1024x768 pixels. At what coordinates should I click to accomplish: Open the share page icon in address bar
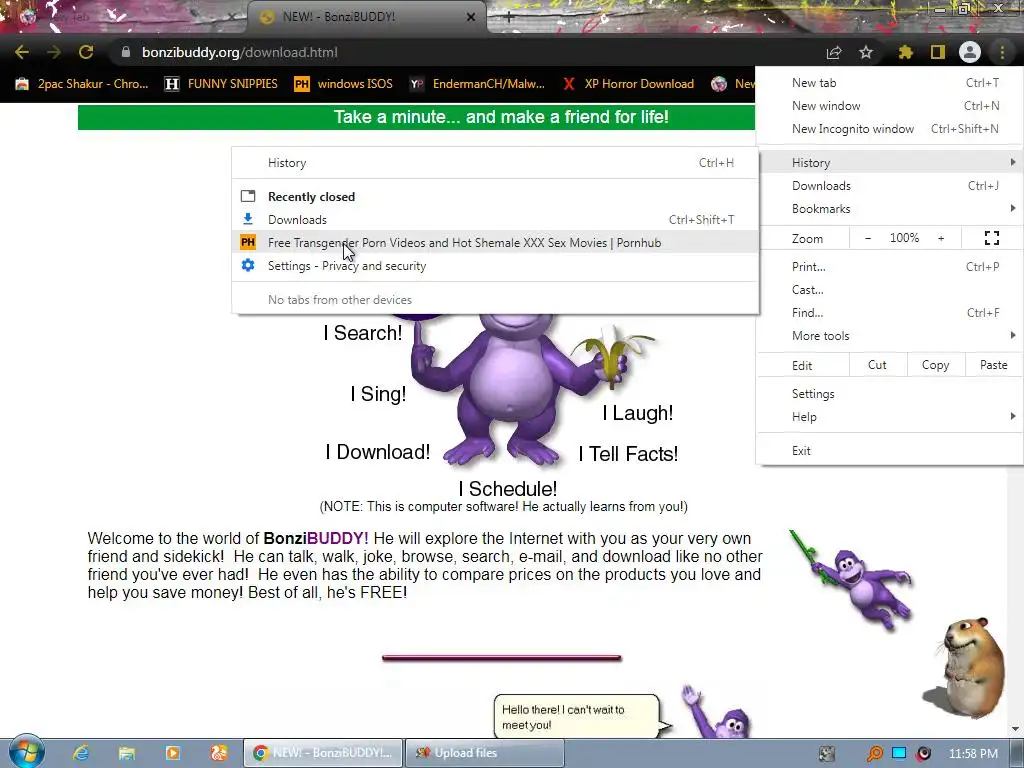click(834, 52)
